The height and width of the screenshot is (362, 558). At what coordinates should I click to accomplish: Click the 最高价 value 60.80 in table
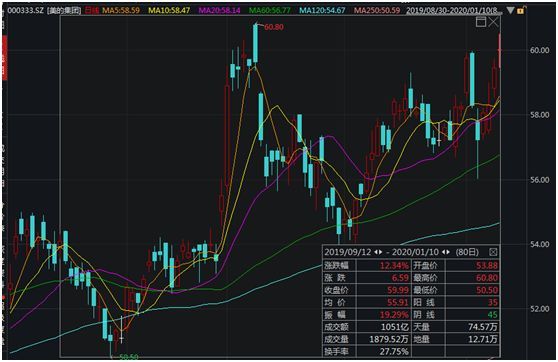click(487, 278)
